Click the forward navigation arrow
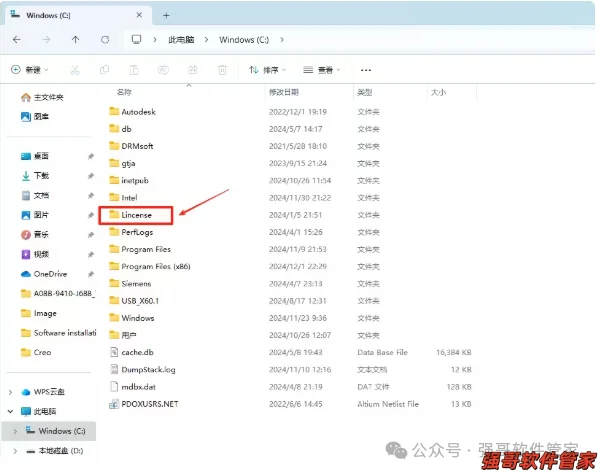Viewport: 598px width, 474px height. coord(46,40)
